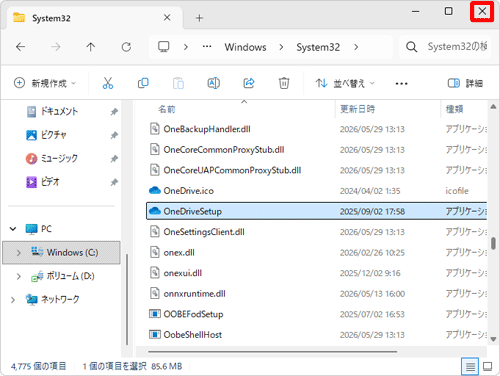This screenshot has width=500, height=376.
Task: Unpin ピクチャ using its pin icon
Action: [x=114, y=135]
